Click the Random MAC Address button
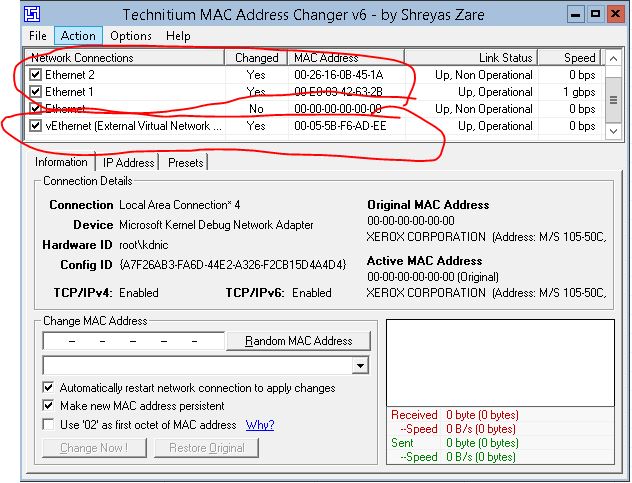 [x=298, y=341]
